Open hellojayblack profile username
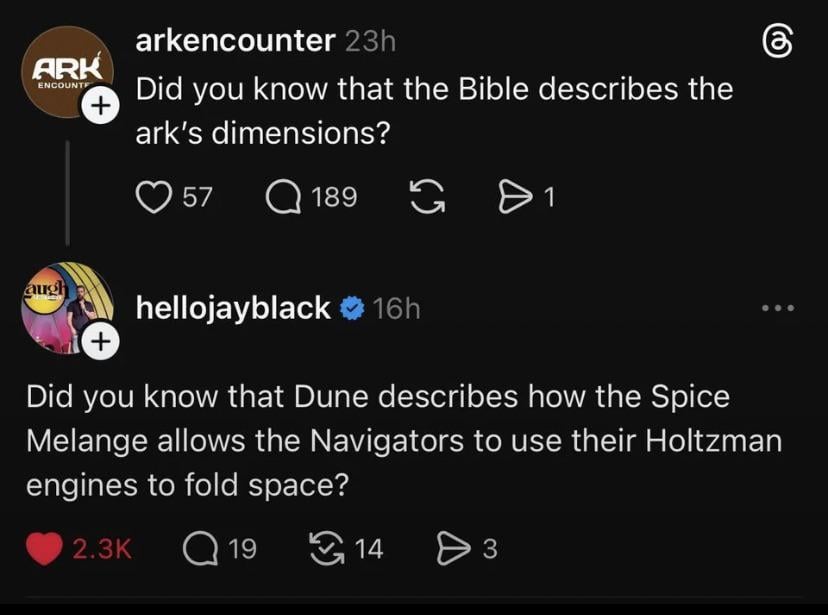 pyautogui.click(x=233, y=308)
